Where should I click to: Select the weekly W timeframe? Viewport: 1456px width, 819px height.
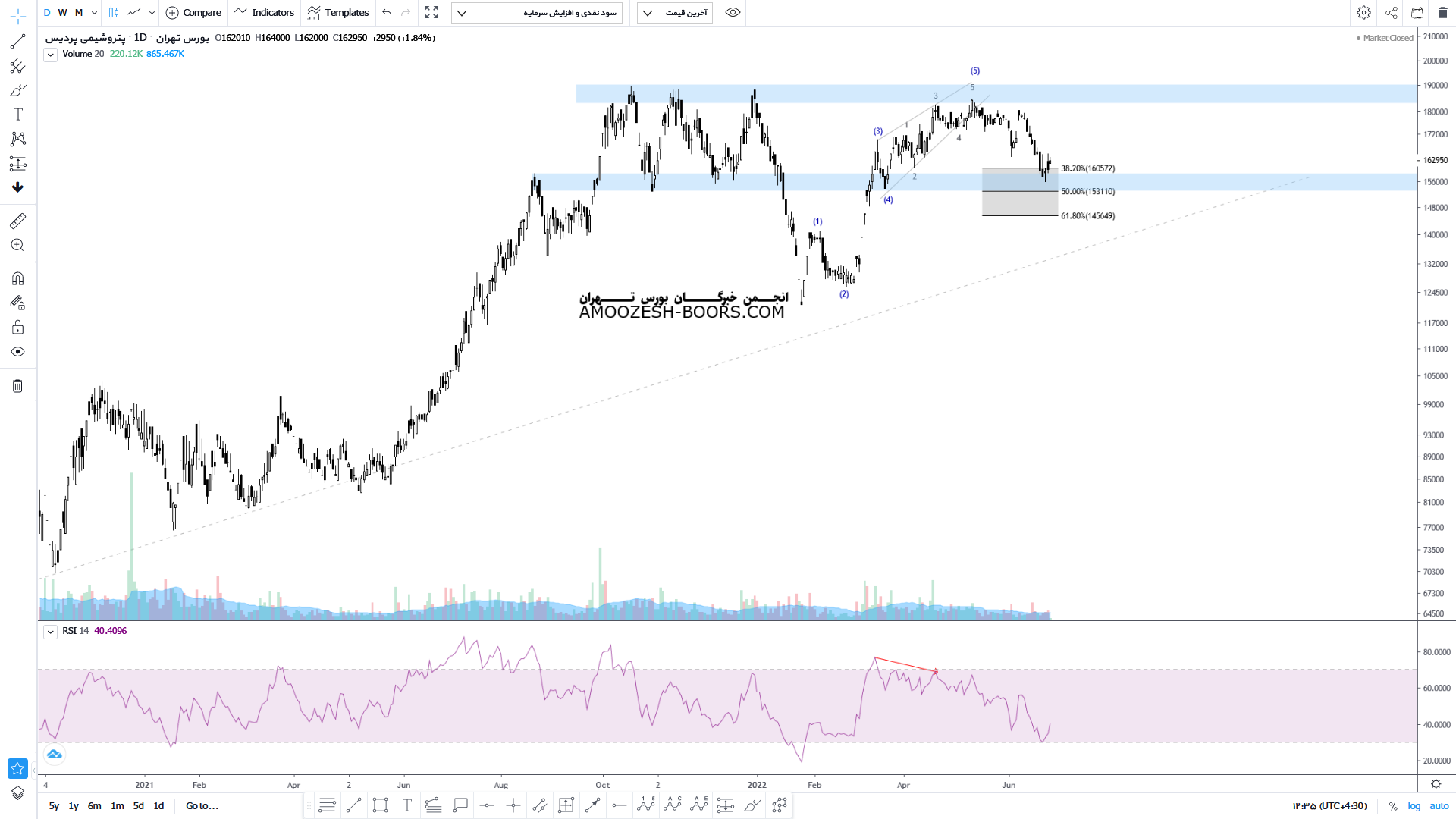coord(62,13)
